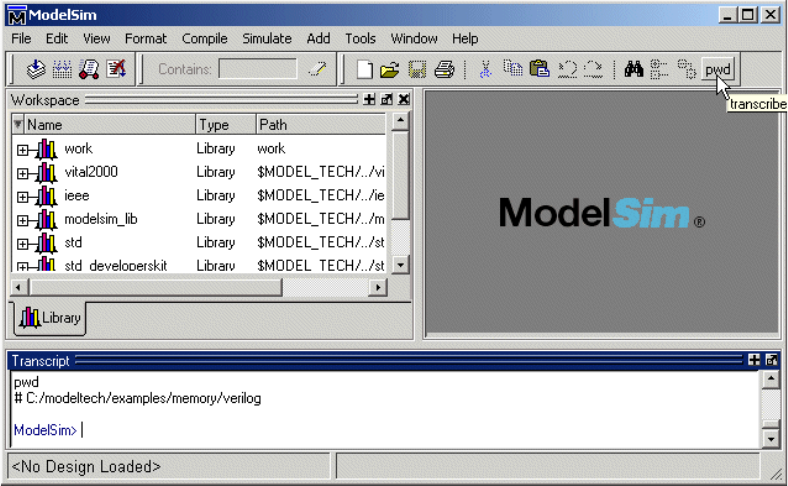The image size is (788, 486).
Task: Open the Simulate menu
Action: (x=267, y=39)
